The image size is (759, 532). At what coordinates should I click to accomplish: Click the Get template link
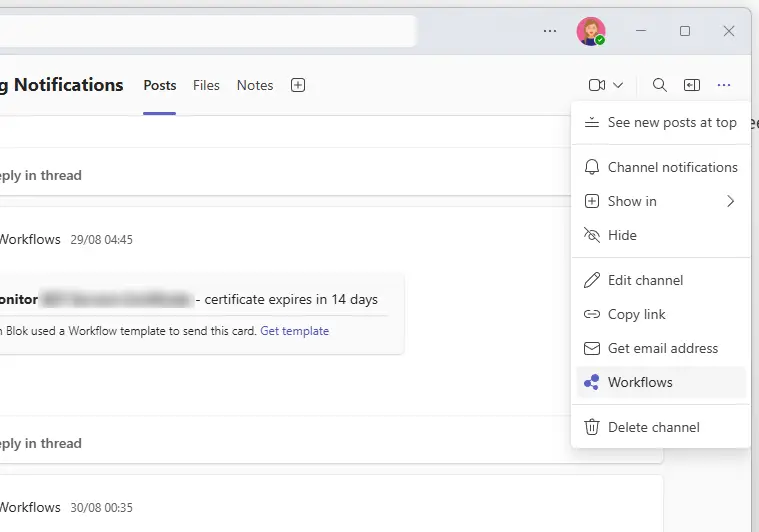click(x=294, y=331)
